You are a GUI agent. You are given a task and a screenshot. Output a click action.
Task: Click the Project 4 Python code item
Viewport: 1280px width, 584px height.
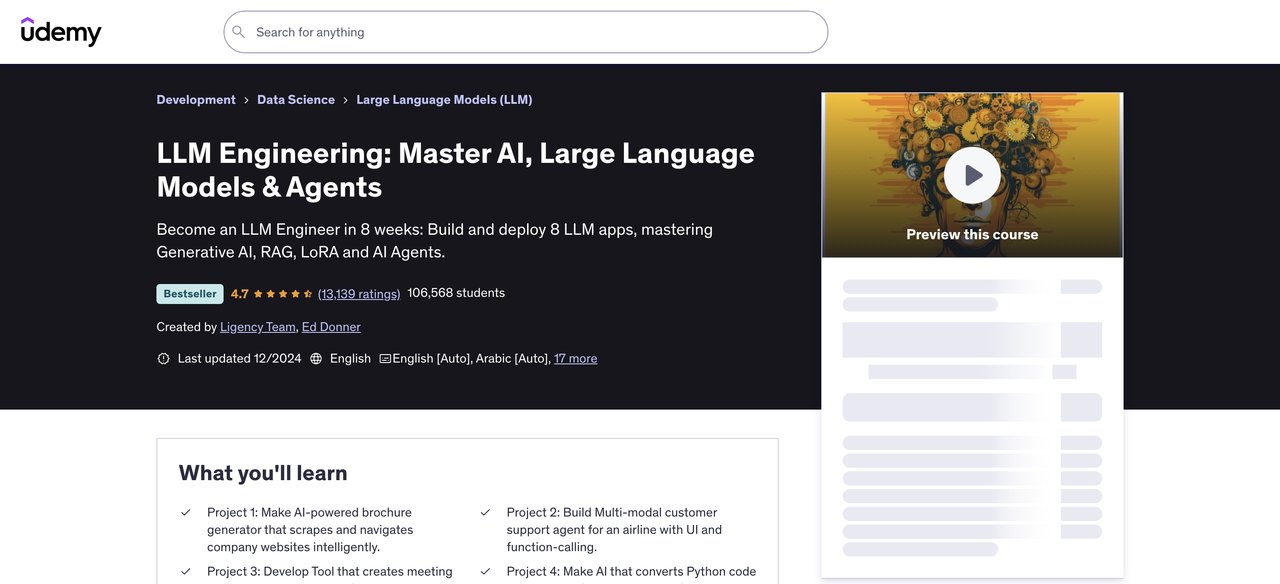[x=631, y=572]
